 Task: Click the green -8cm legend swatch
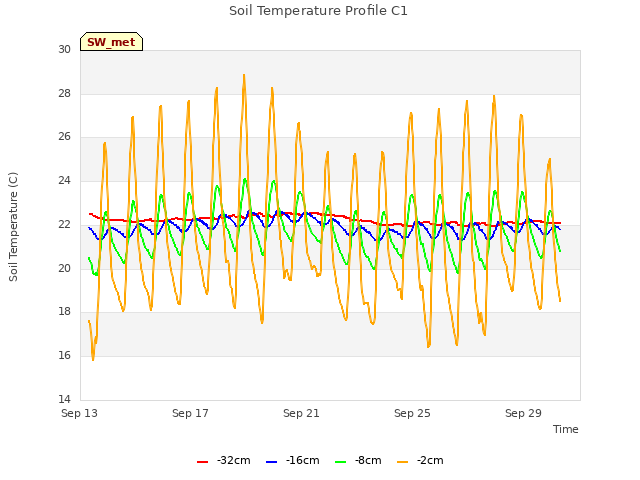[340, 462]
